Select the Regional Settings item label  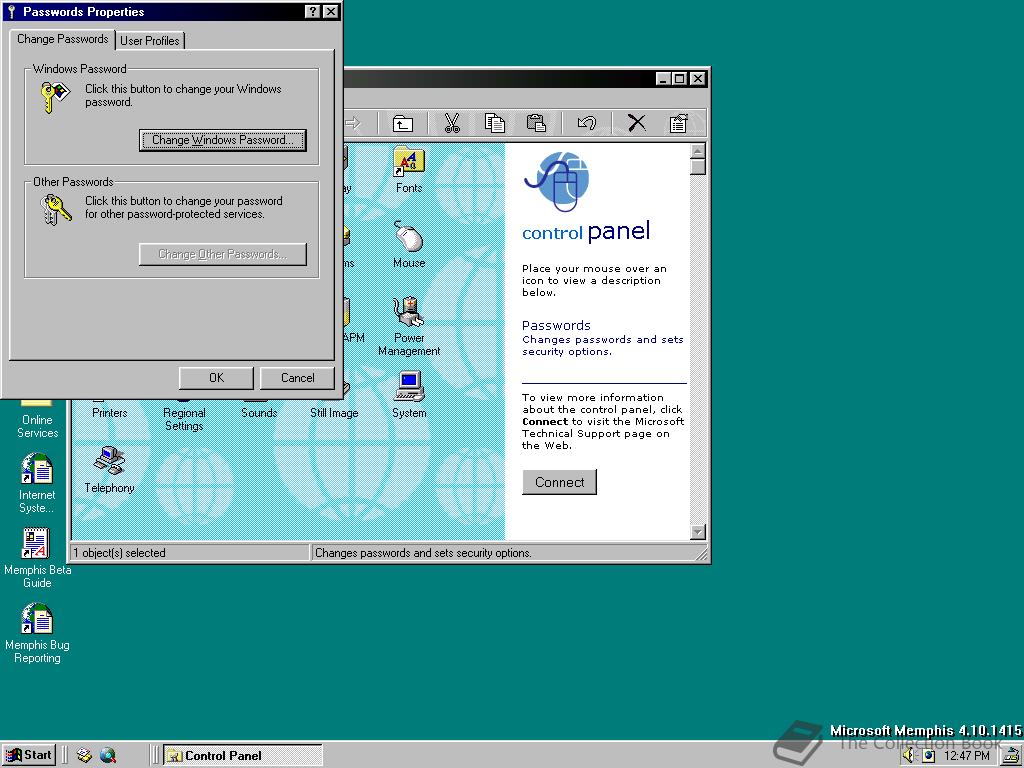click(184, 419)
